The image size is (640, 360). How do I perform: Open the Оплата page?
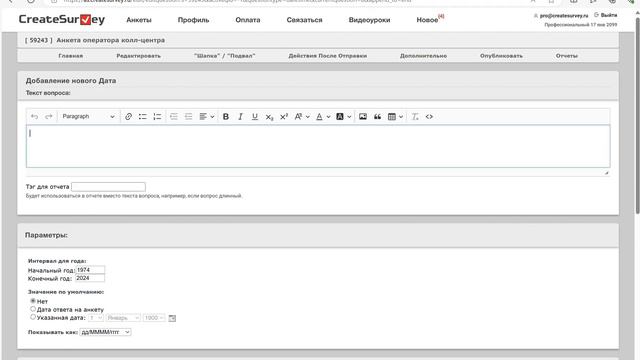click(x=248, y=20)
